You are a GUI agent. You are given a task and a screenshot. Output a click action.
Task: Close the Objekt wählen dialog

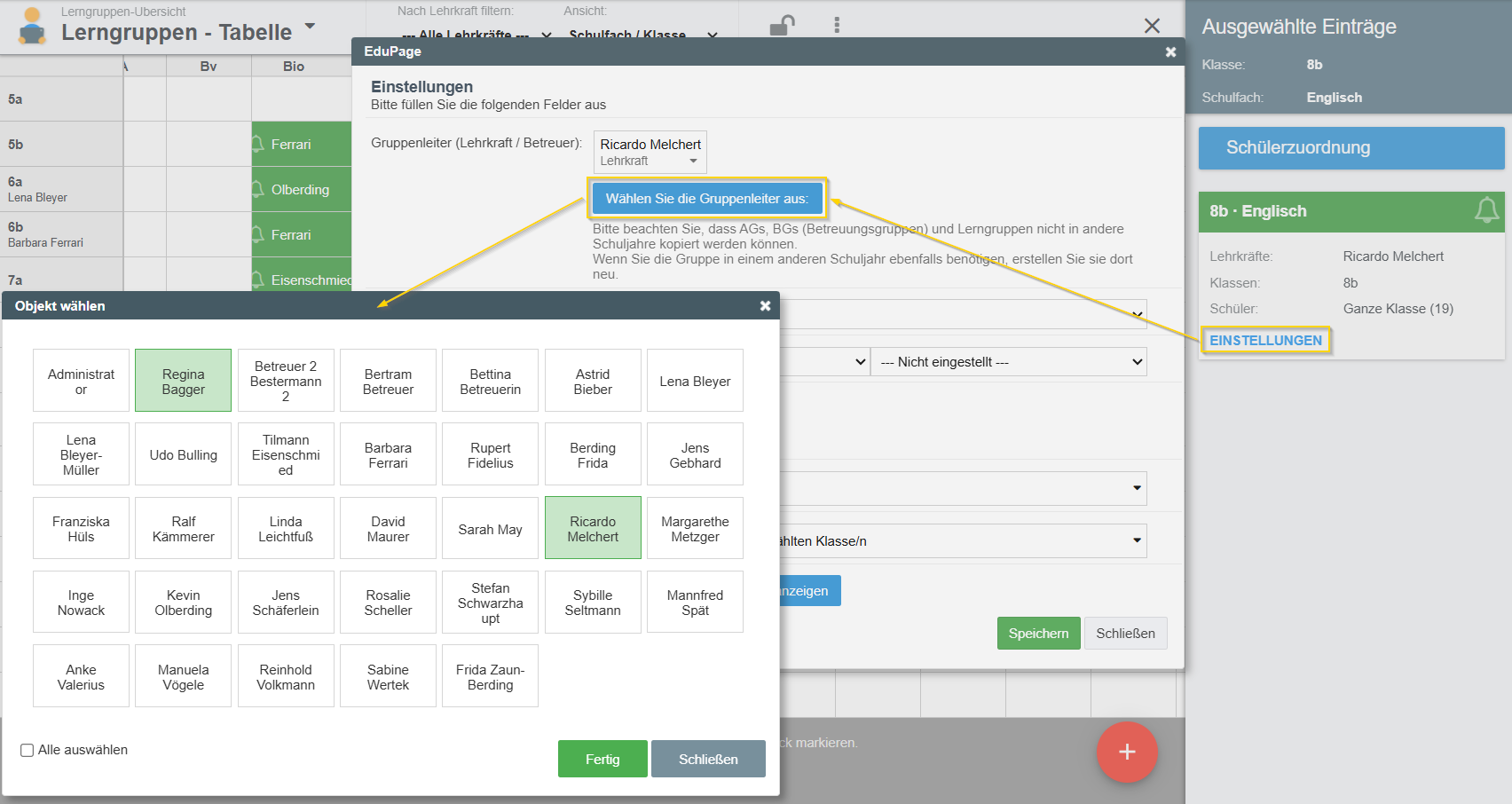click(765, 306)
